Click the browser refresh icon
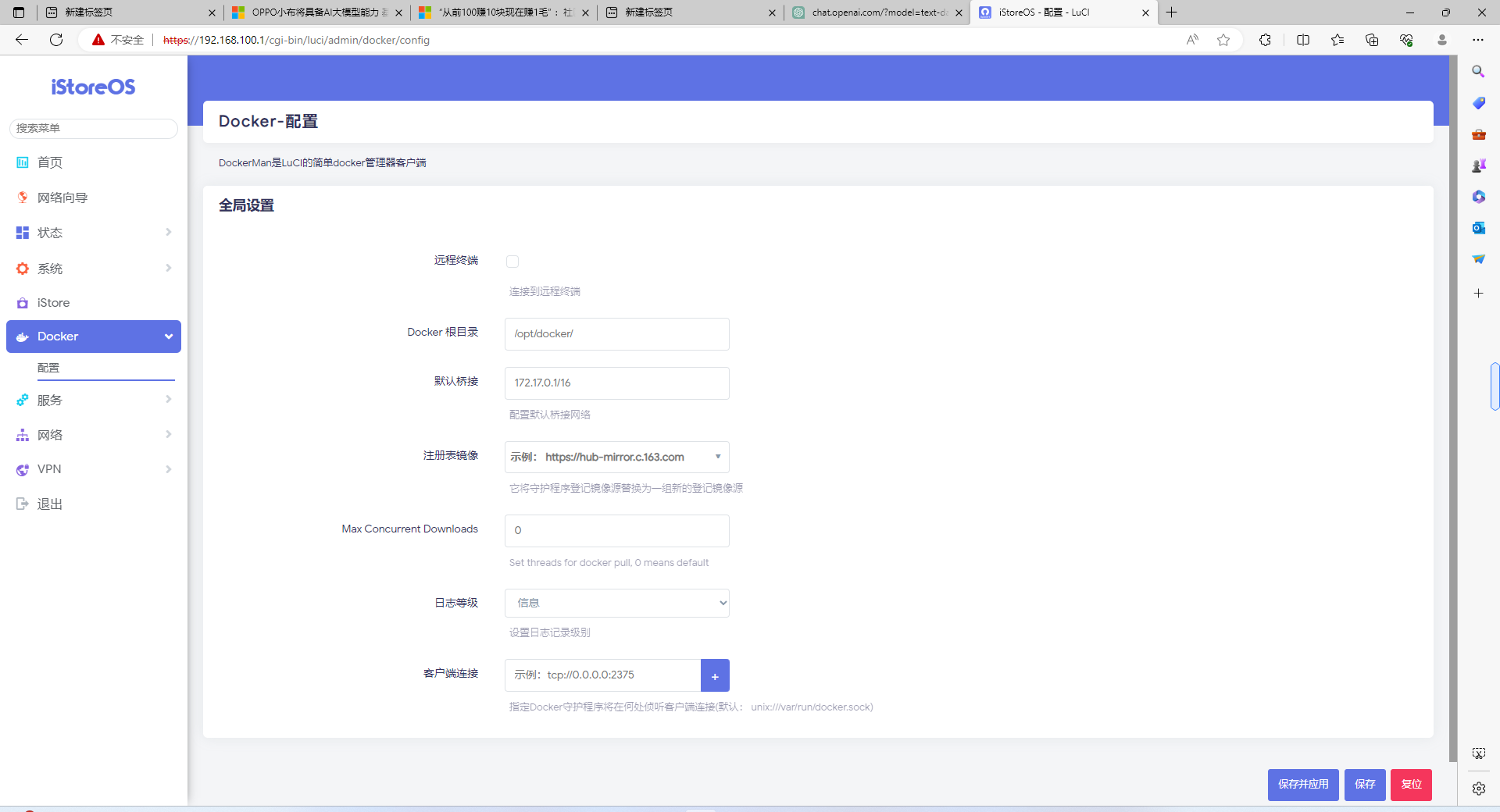Viewport: 1500px width, 812px height. 56,40
